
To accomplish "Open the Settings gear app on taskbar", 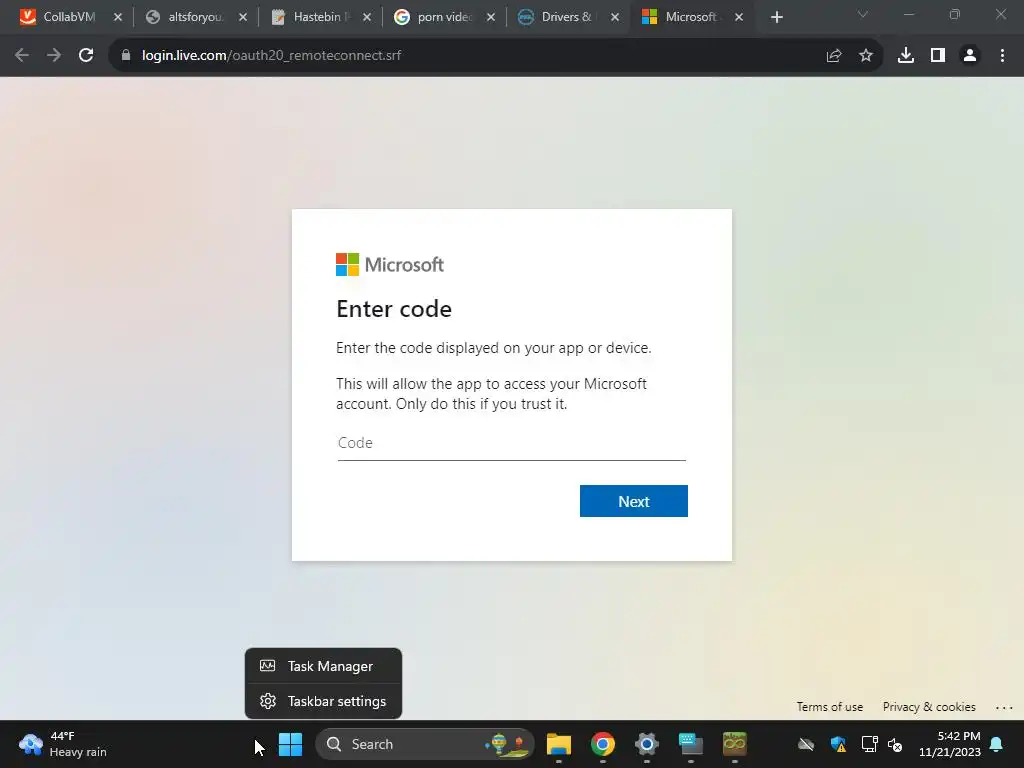I will point(647,744).
